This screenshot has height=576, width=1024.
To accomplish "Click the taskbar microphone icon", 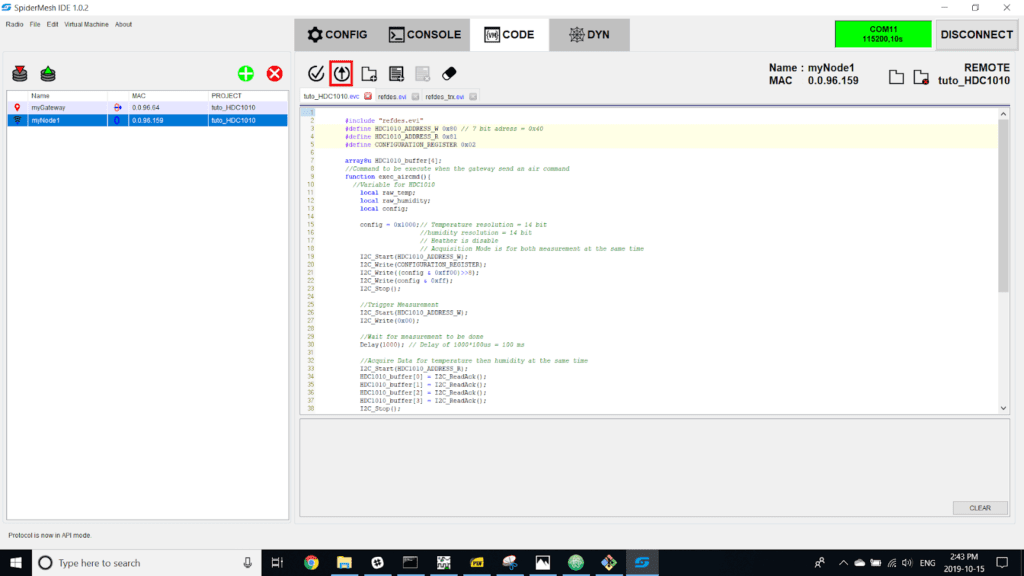I will point(248,562).
